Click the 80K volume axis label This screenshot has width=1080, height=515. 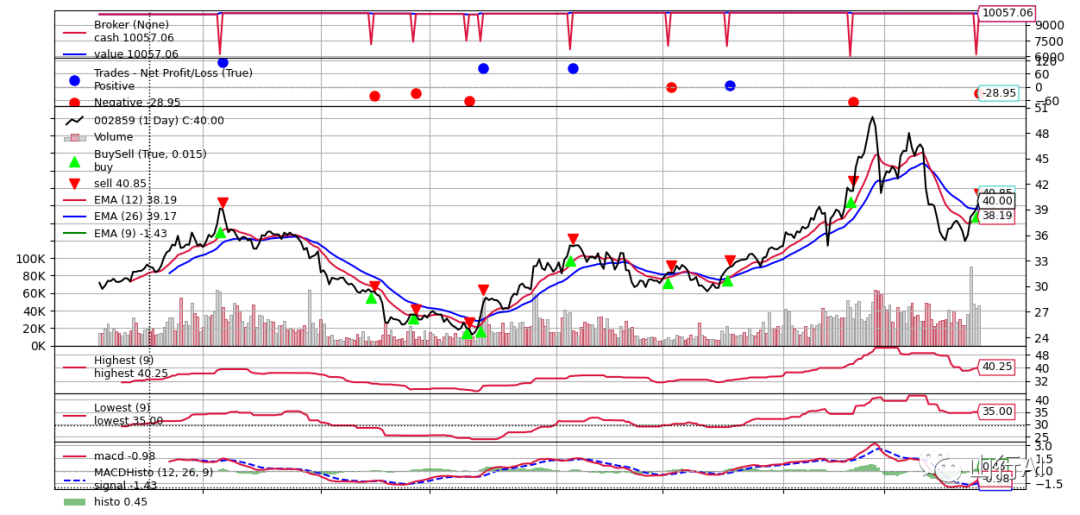[x=33, y=276]
